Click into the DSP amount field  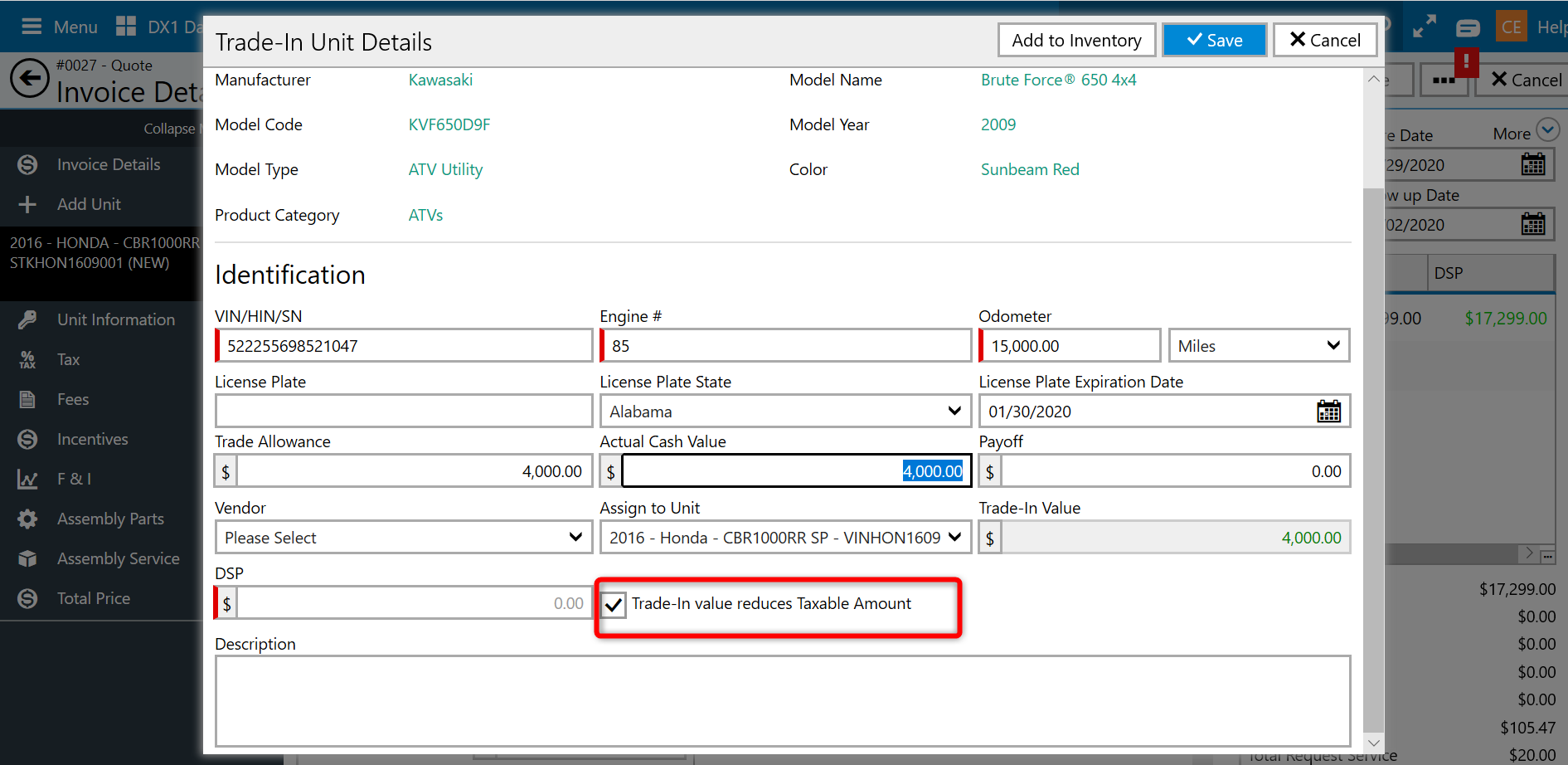click(414, 603)
